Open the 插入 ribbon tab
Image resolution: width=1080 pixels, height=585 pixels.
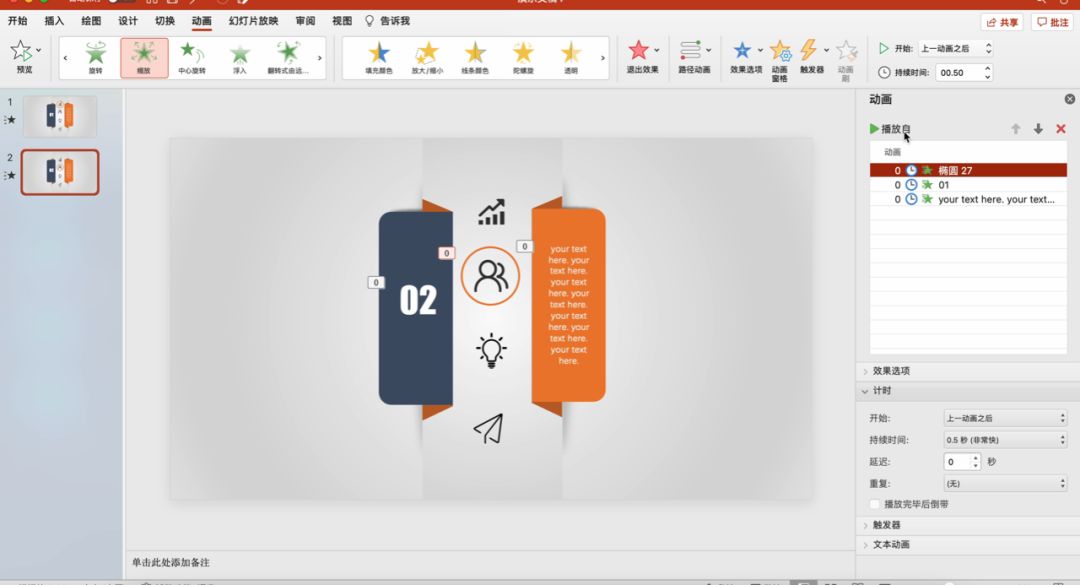pos(54,21)
